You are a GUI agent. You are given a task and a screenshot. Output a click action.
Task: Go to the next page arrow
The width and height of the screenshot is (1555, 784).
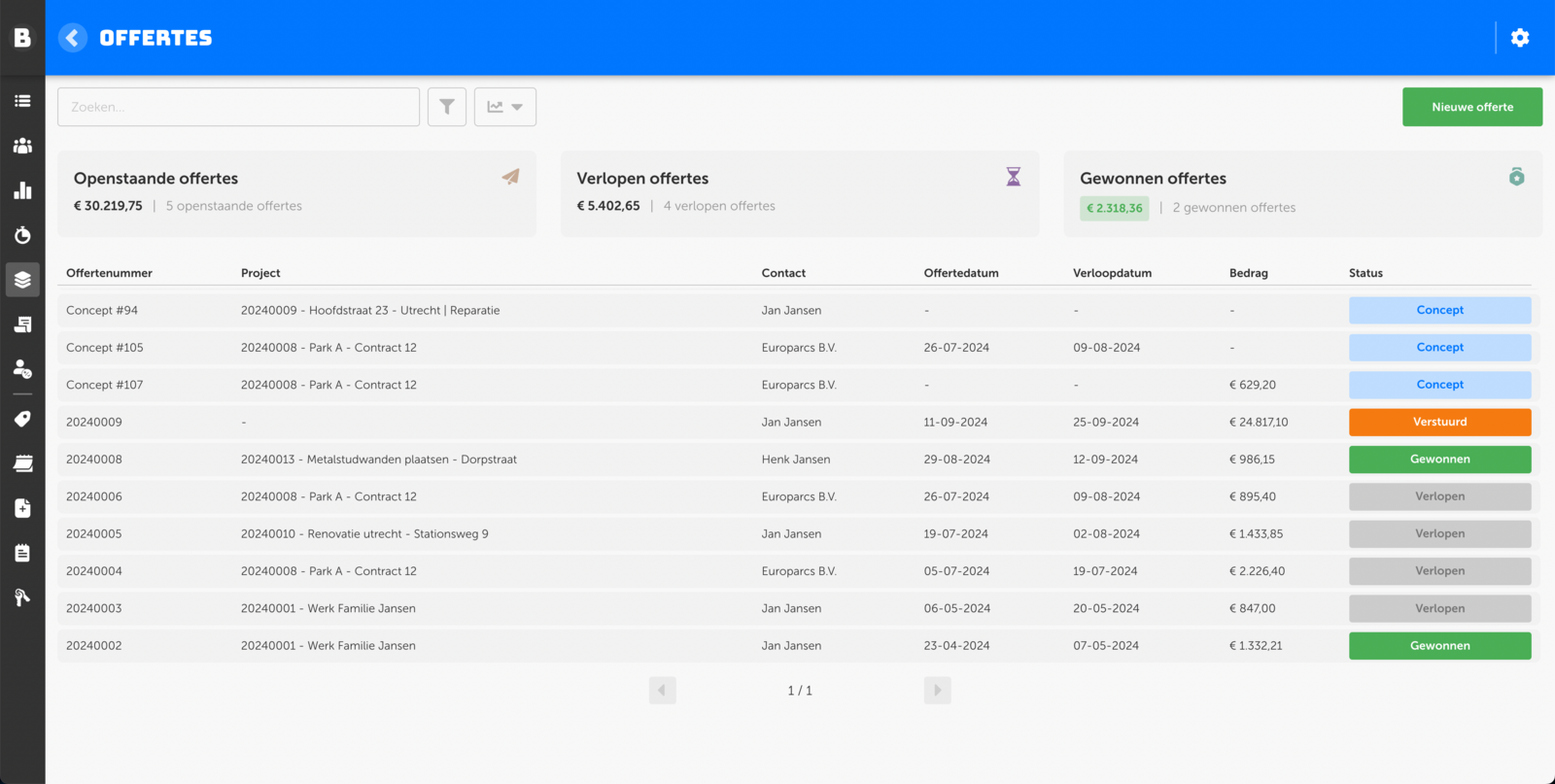click(x=937, y=691)
